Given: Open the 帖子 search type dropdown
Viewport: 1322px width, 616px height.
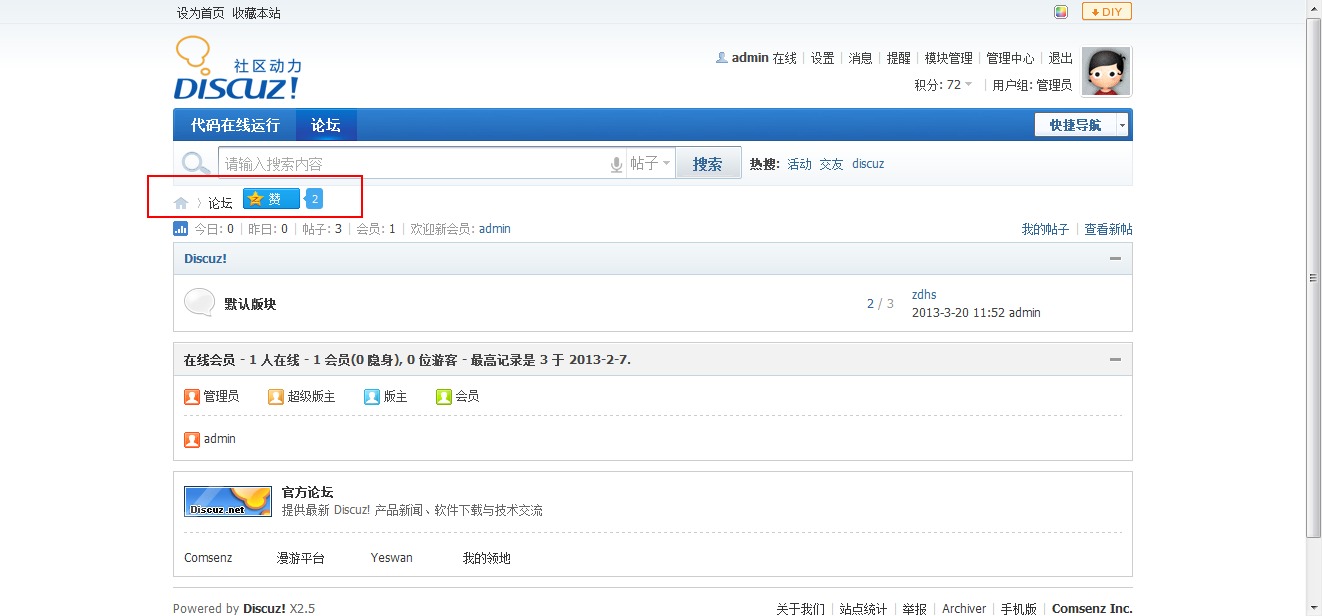Looking at the screenshot, I should coord(650,164).
